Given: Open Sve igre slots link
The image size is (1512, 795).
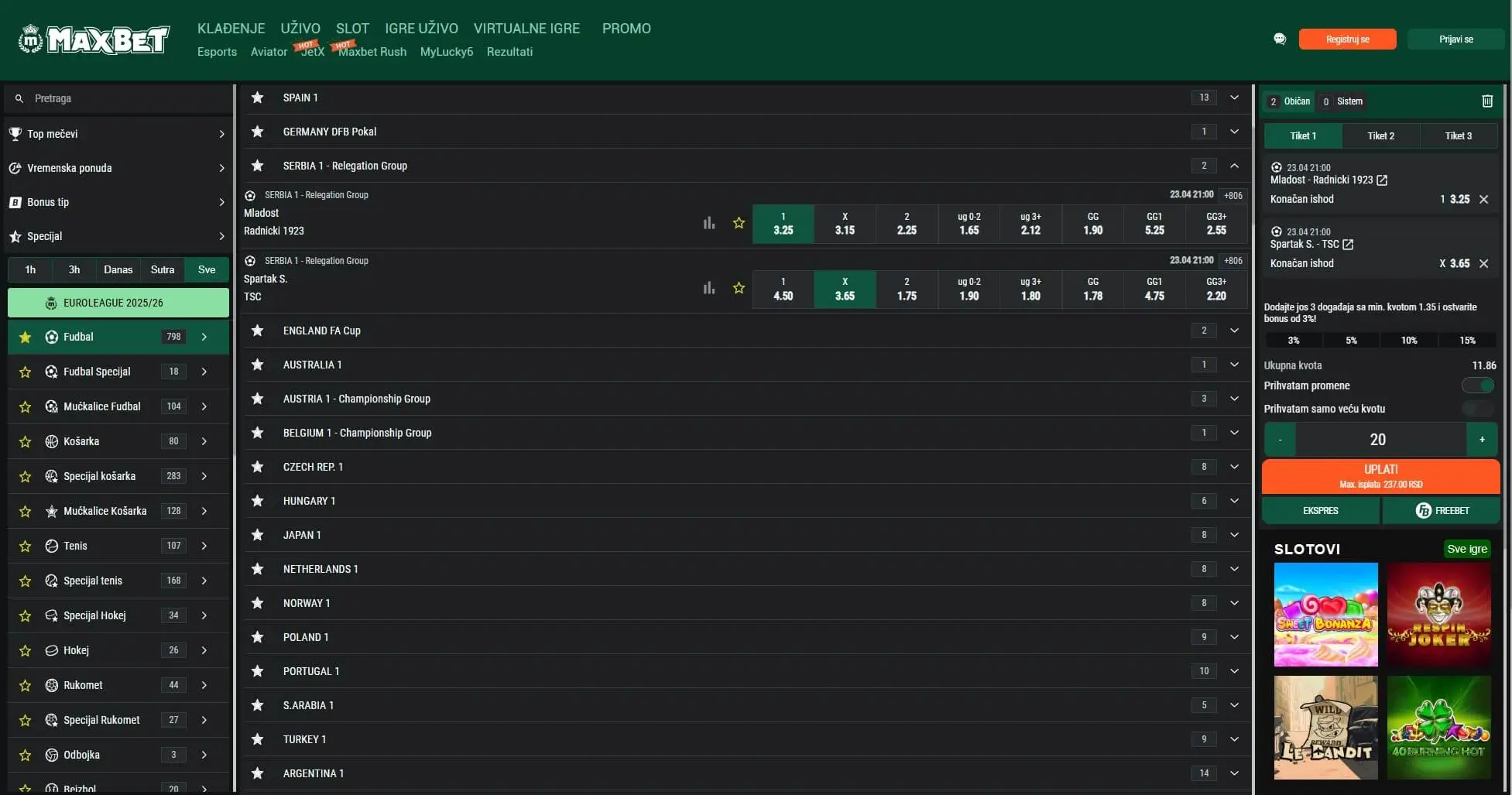Looking at the screenshot, I should 1467,549.
